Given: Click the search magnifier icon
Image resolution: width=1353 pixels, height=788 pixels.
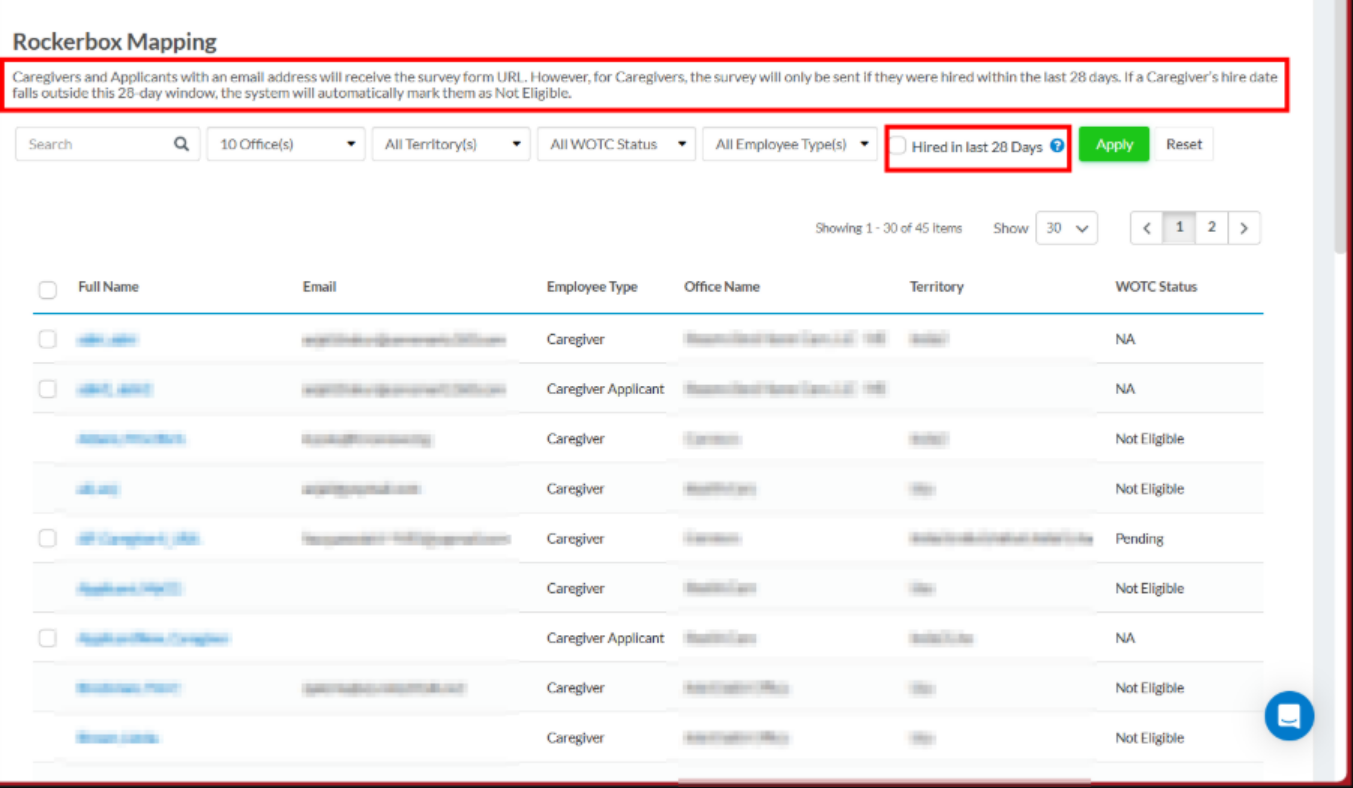Looking at the screenshot, I should 181,144.
